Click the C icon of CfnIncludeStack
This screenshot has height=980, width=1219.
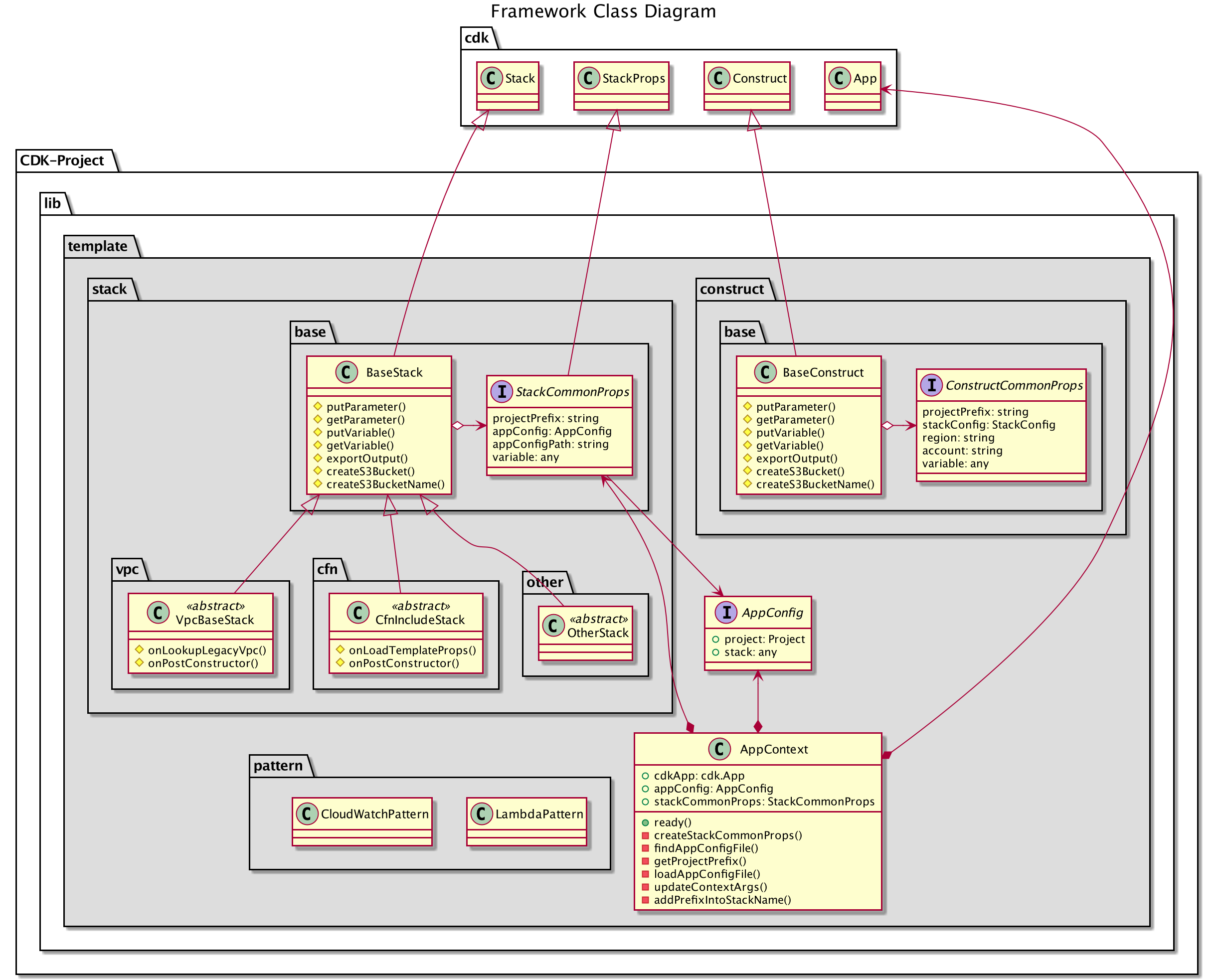[358, 612]
